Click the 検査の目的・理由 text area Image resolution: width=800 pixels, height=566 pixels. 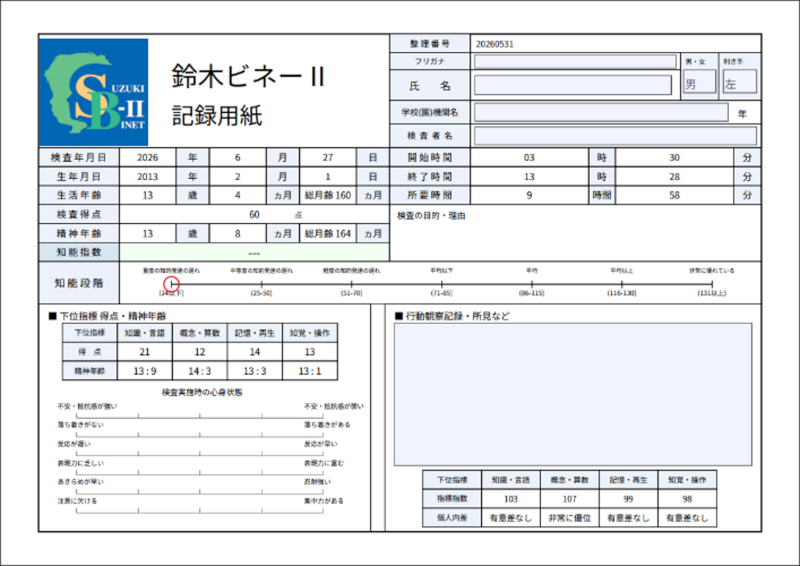(576, 234)
